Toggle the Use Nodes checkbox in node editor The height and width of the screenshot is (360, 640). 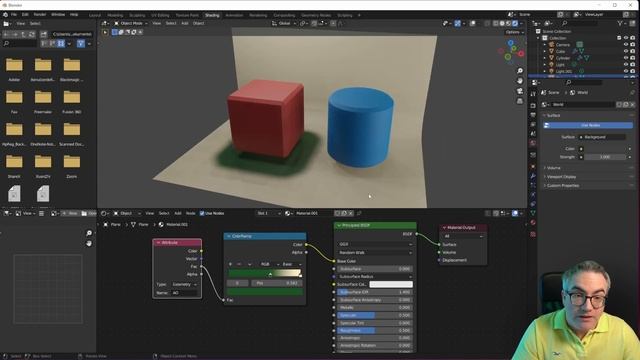(x=202, y=213)
